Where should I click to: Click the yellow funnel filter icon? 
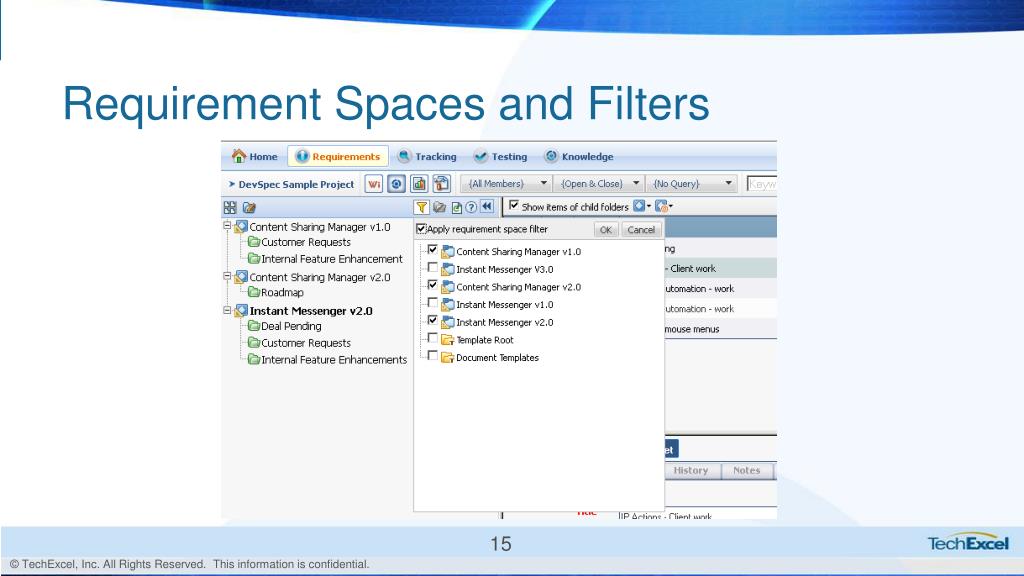422,208
